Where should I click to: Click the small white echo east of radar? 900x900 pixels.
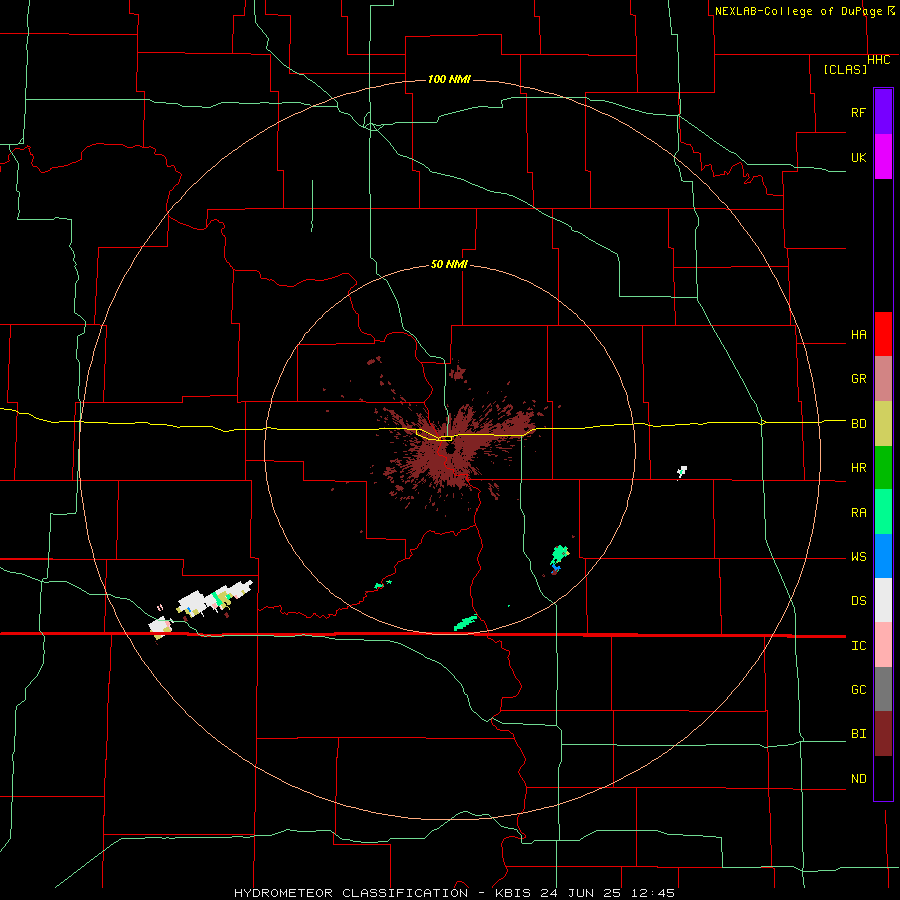click(x=682, y=471)
